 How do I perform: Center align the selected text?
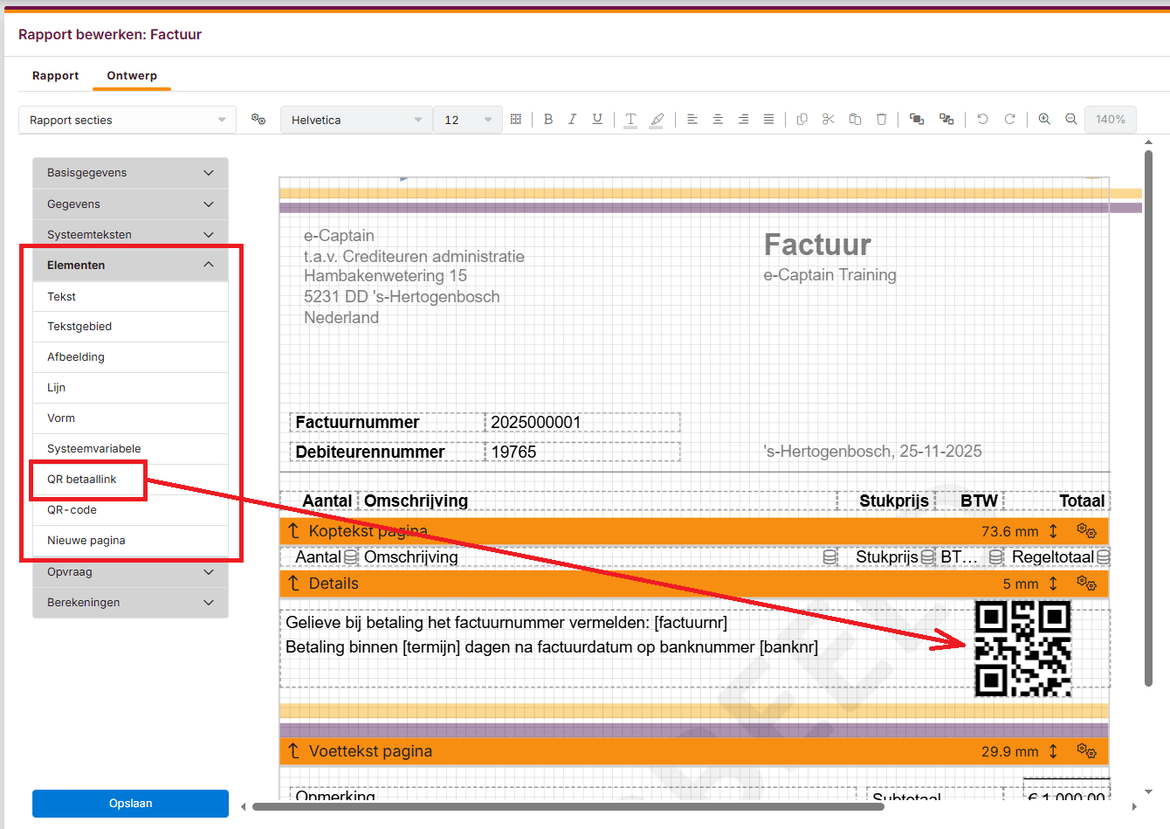718,120
